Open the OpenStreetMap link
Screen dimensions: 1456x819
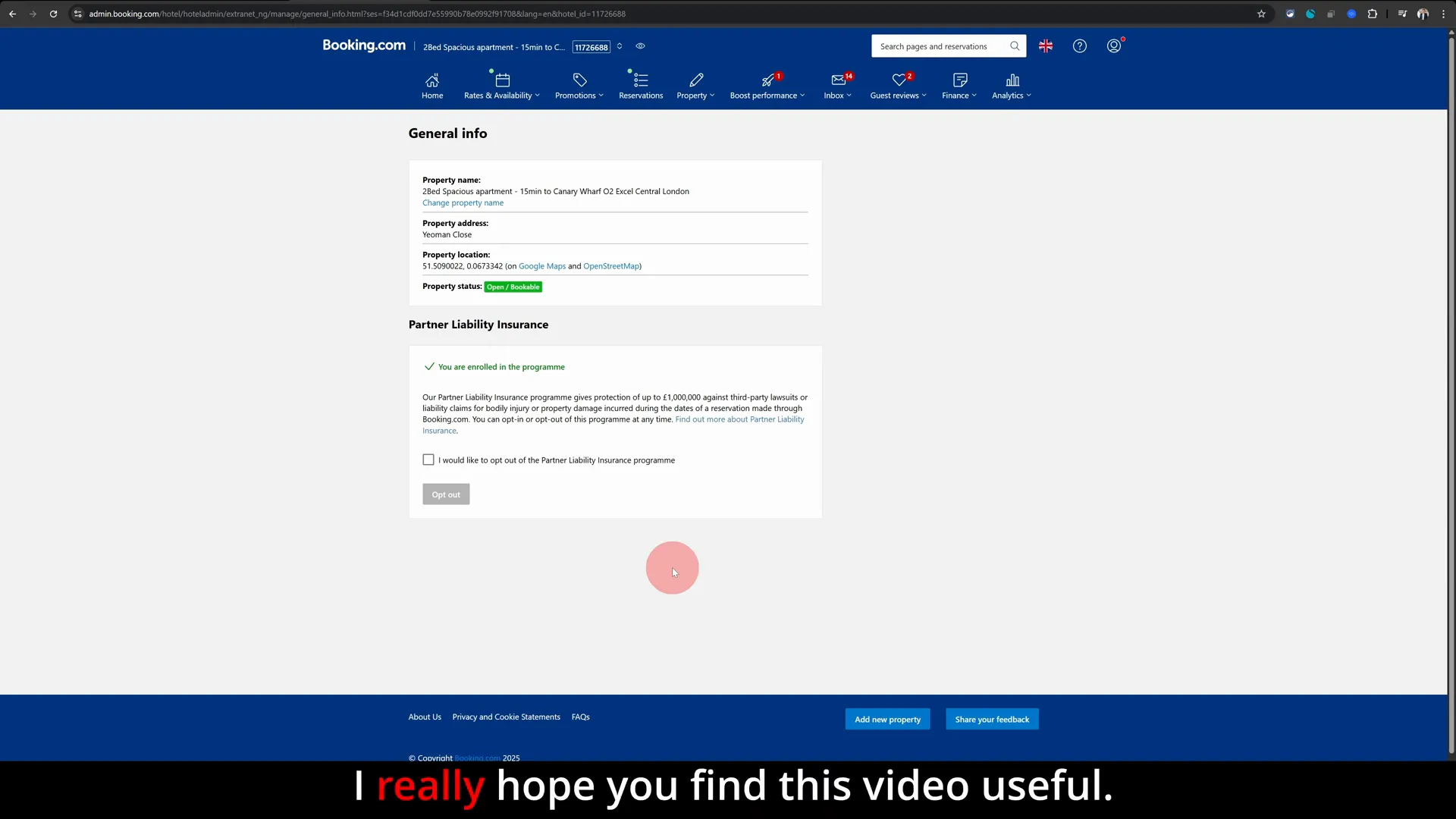611,266
